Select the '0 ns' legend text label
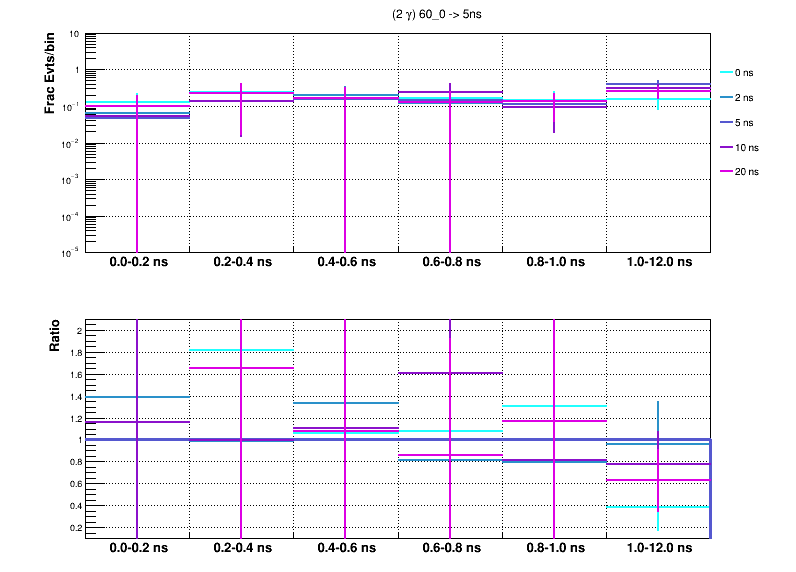The height and width of the screenshot is (572, 796). coord(747,73)
